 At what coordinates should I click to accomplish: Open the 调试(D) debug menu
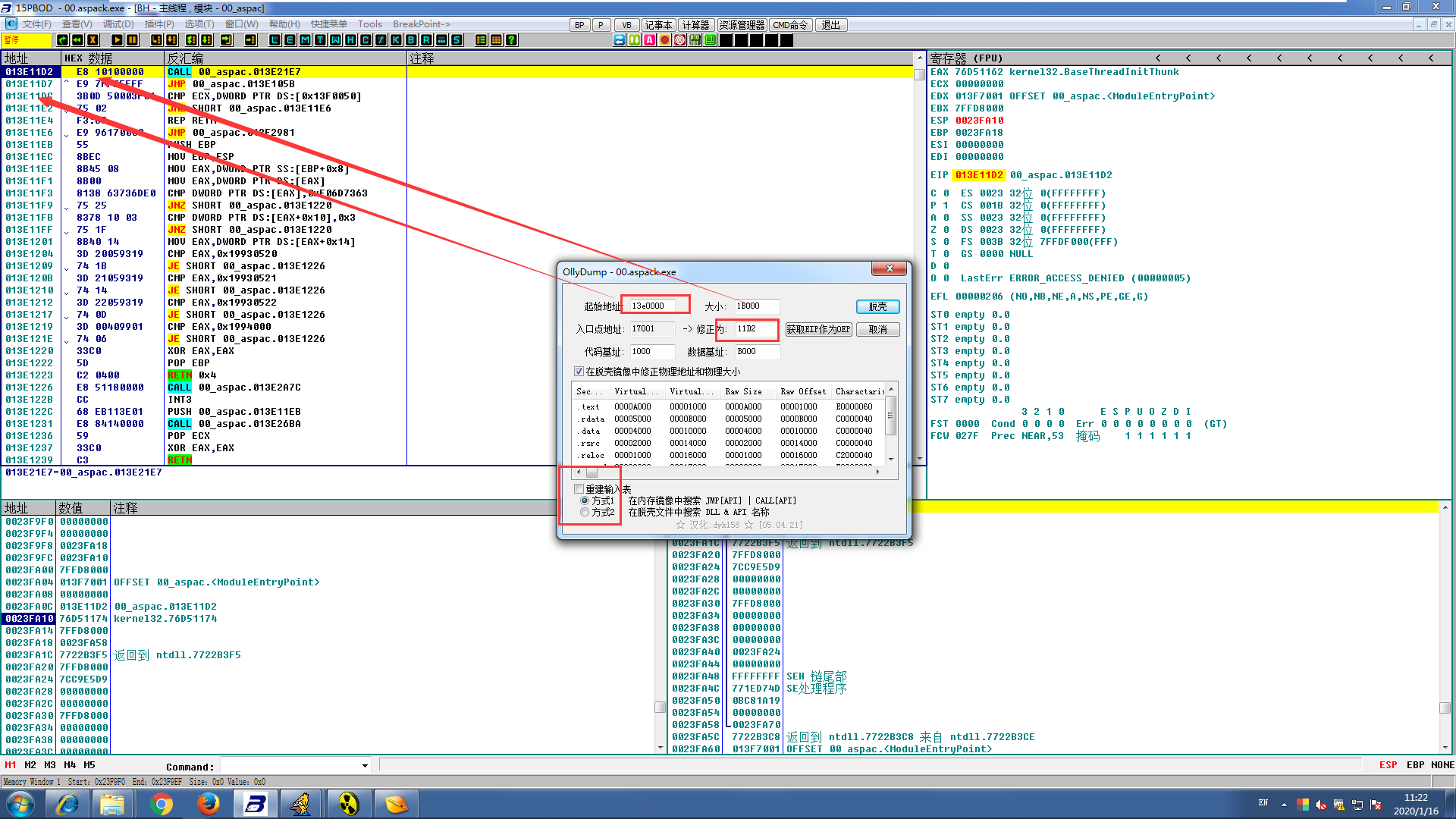(118, 24)
